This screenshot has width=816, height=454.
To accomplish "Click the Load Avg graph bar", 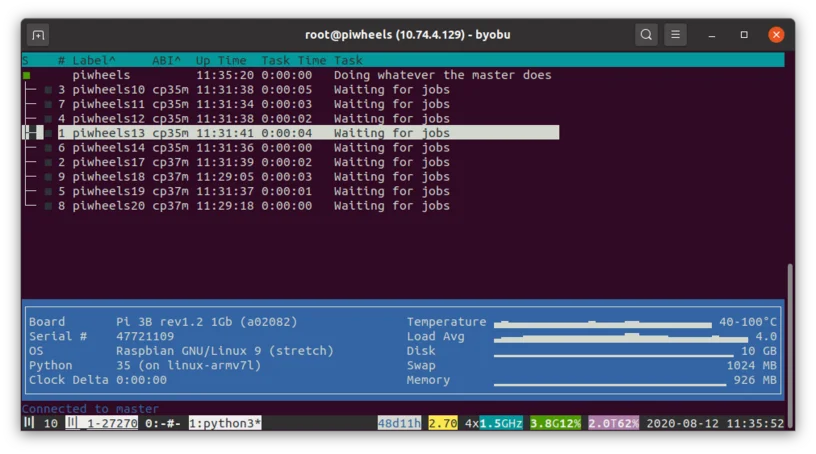I will tap(621, 338).
